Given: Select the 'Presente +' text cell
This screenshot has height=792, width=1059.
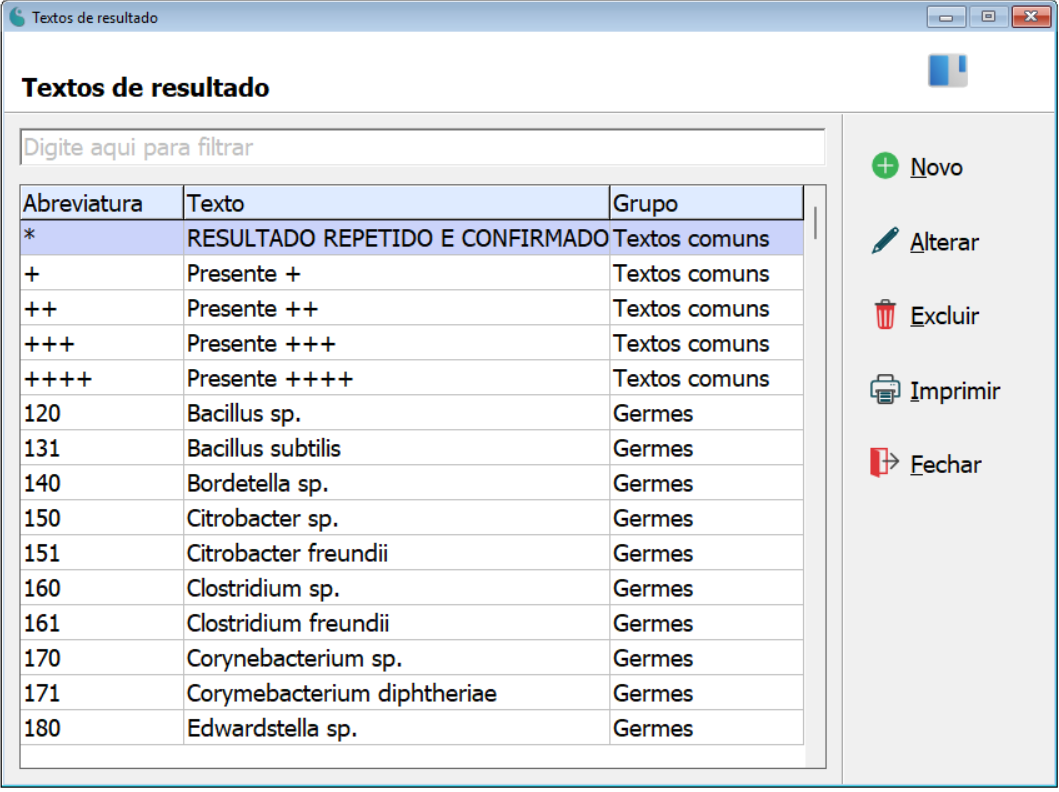Looking at the screenshot, I should [x=396, y=273].
